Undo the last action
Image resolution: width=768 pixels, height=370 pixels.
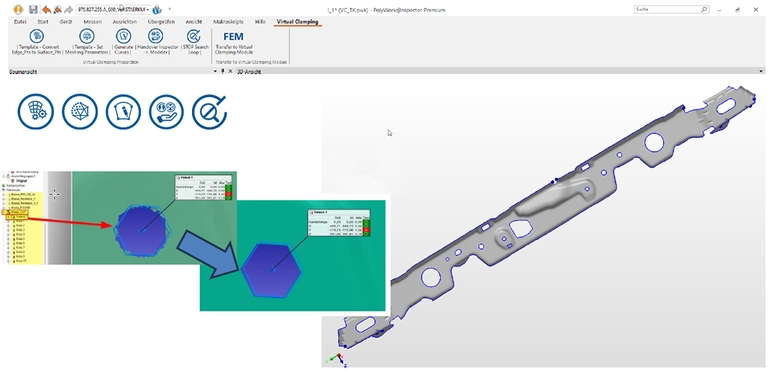(x=47, y=9)
